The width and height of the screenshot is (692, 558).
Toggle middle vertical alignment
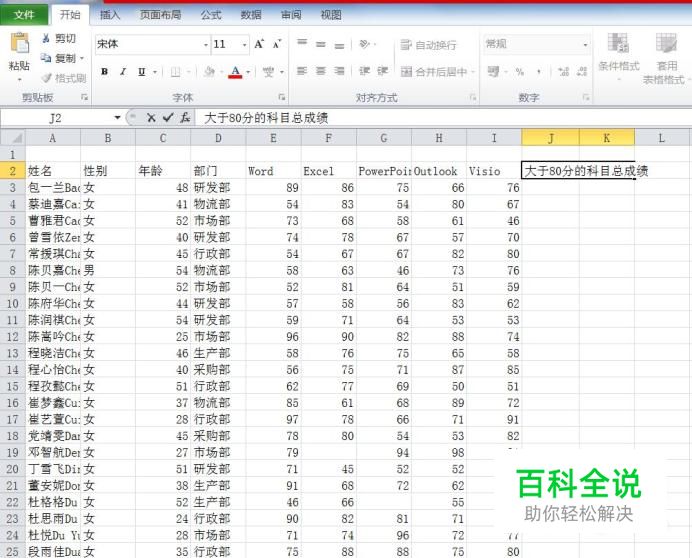[x=321, y=44]
